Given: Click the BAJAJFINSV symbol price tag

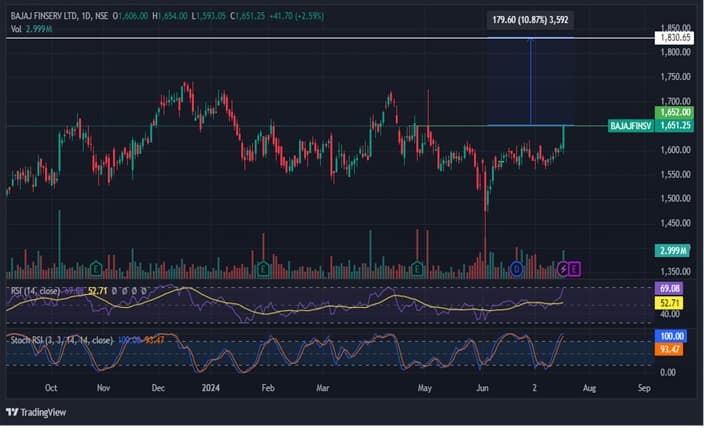Looking at the screenshot, I should (631, 126).
